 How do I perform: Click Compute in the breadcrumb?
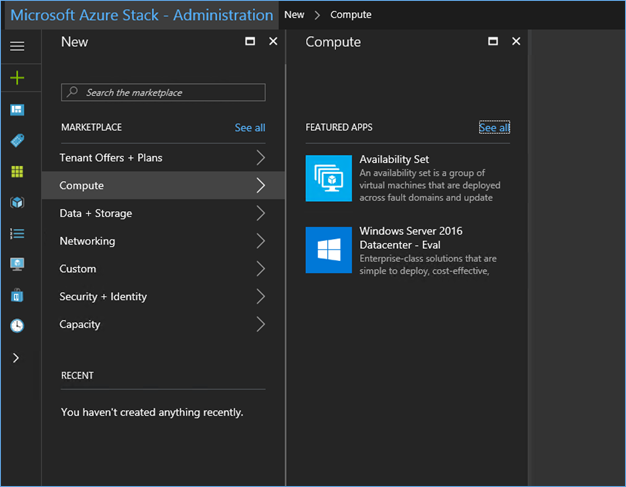pos(351,15)
